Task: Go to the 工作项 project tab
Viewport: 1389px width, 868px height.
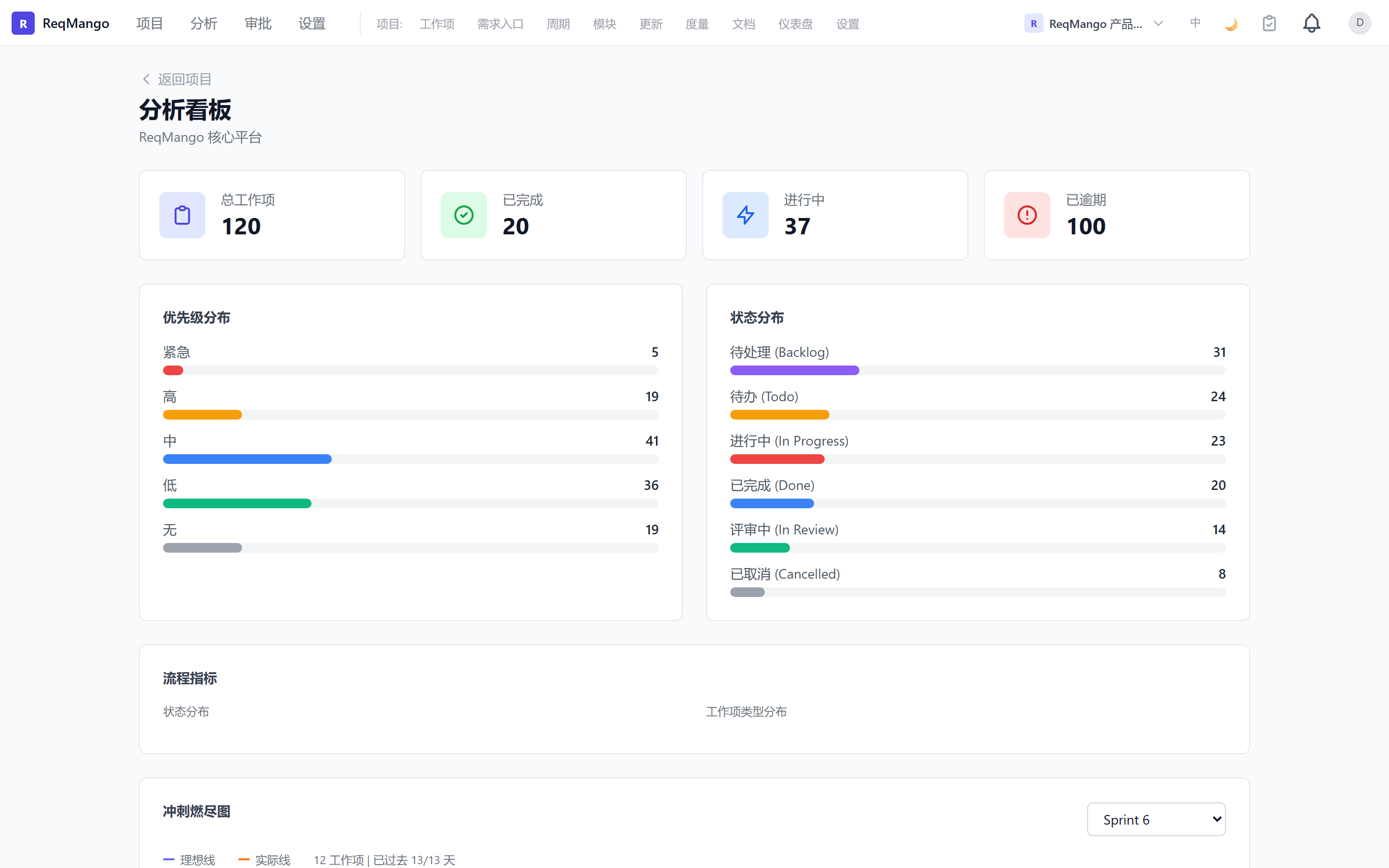Action: pos(437,24)
